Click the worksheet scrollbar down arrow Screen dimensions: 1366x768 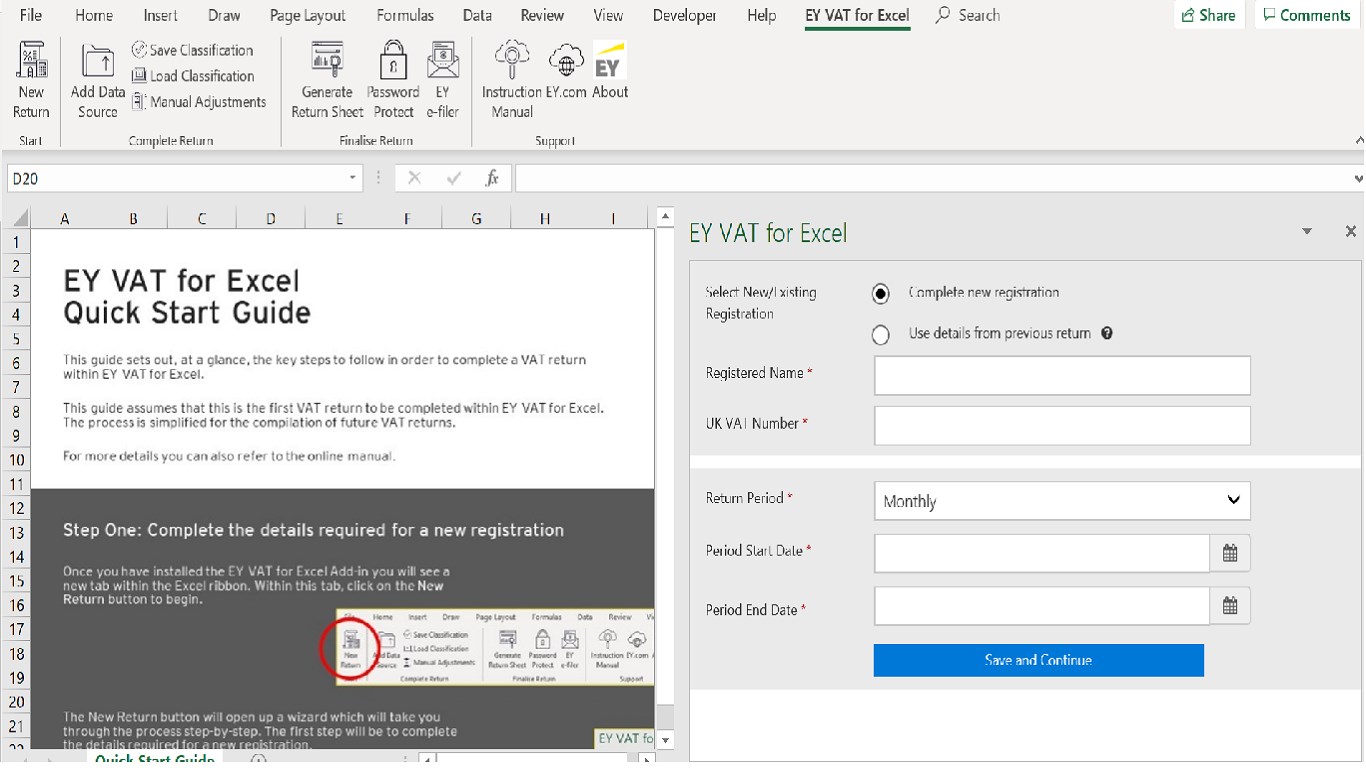click(667, 740)
